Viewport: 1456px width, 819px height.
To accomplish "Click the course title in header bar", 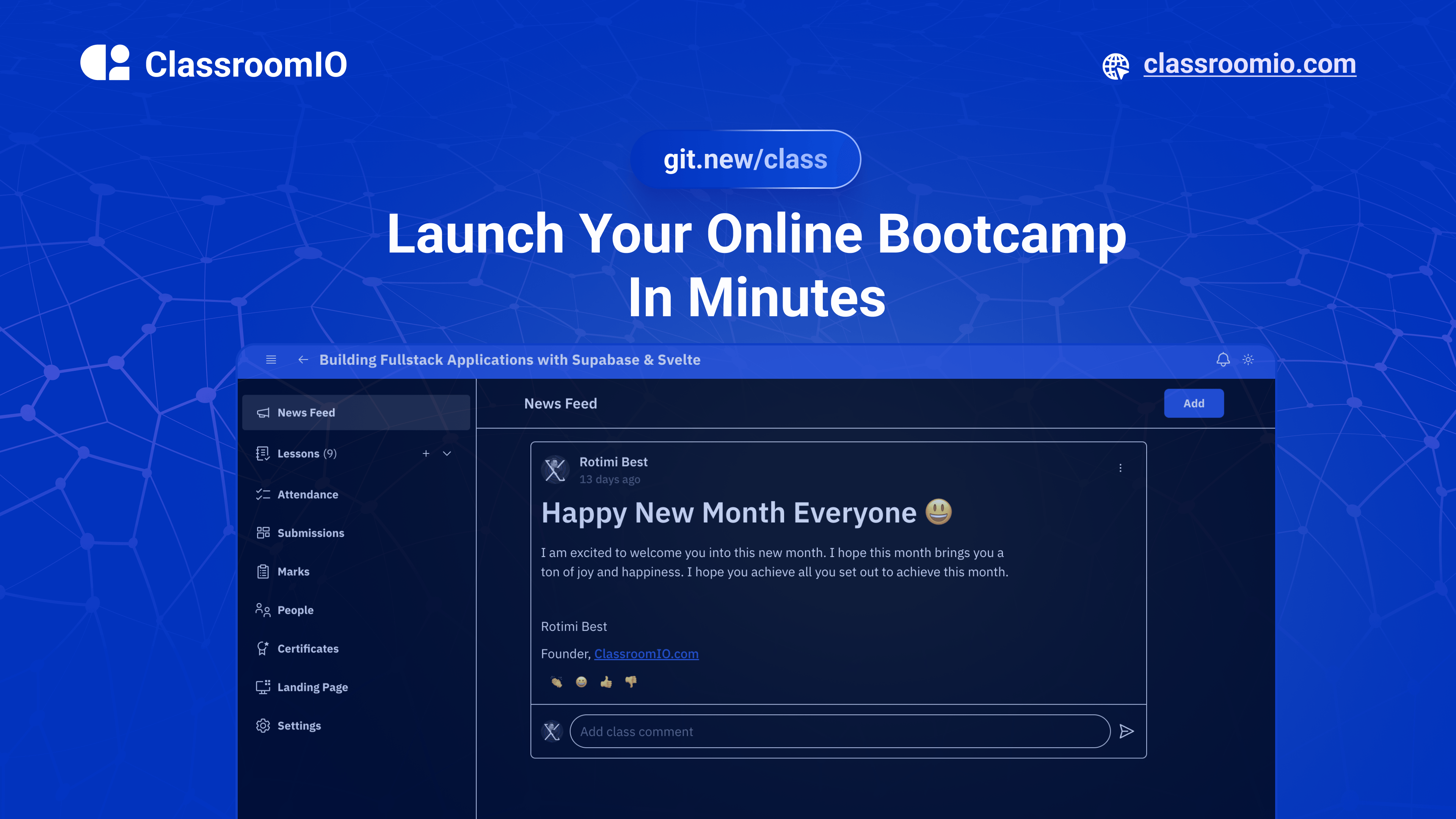I will pyautogui.click(x=510, y=359).
